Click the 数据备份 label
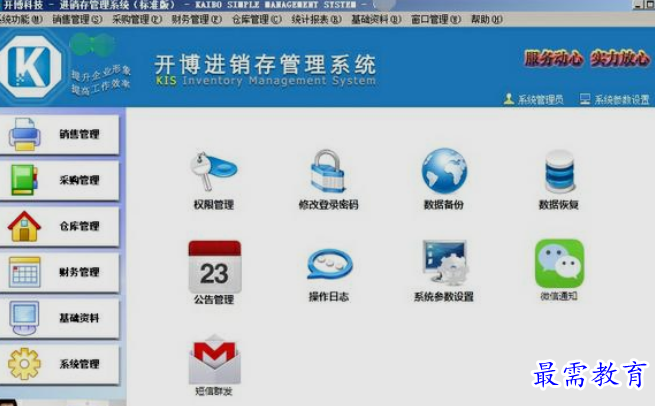Image resolution: width=655 pixels, height=406 pixels. 444,205
